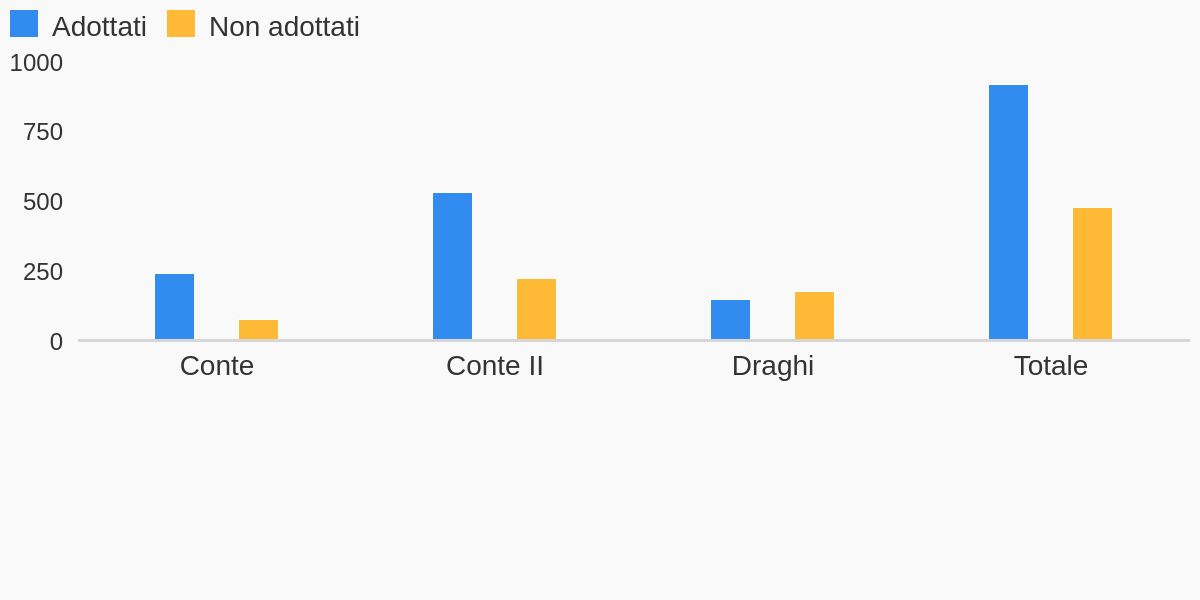Select the blue Adottati bar for Conte II

point(452,266)
